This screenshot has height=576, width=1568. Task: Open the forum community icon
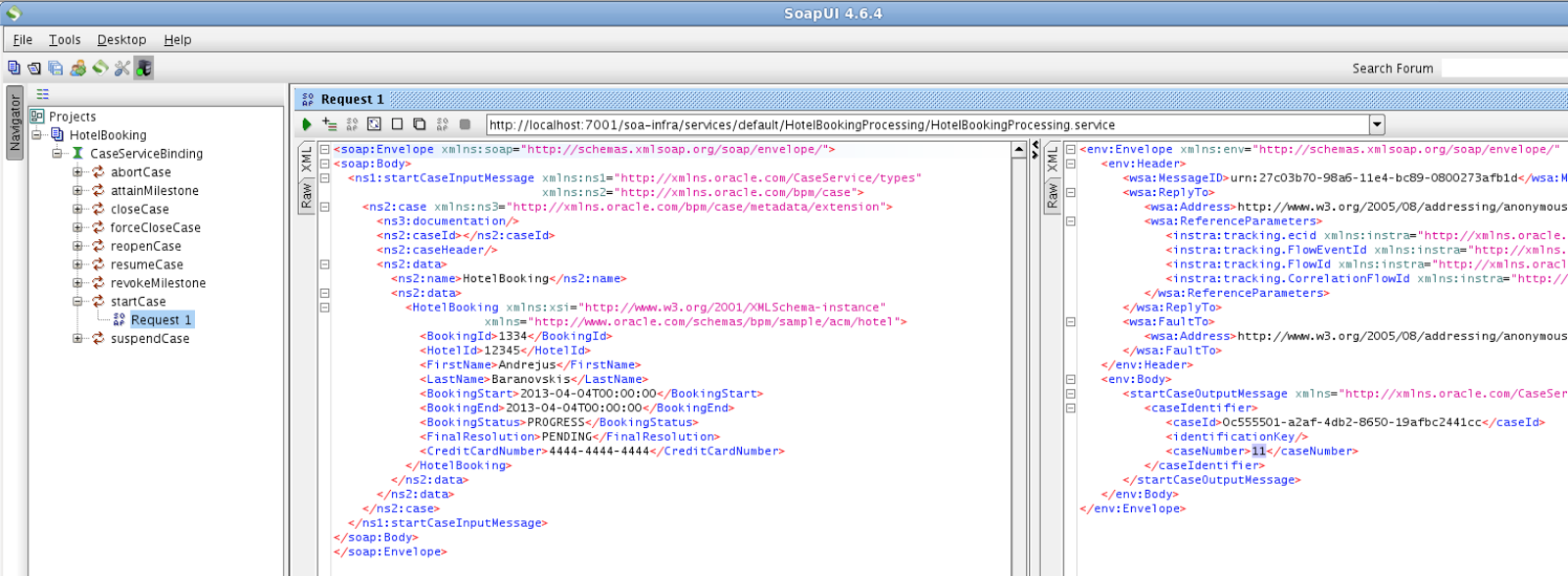coord(77,68)
